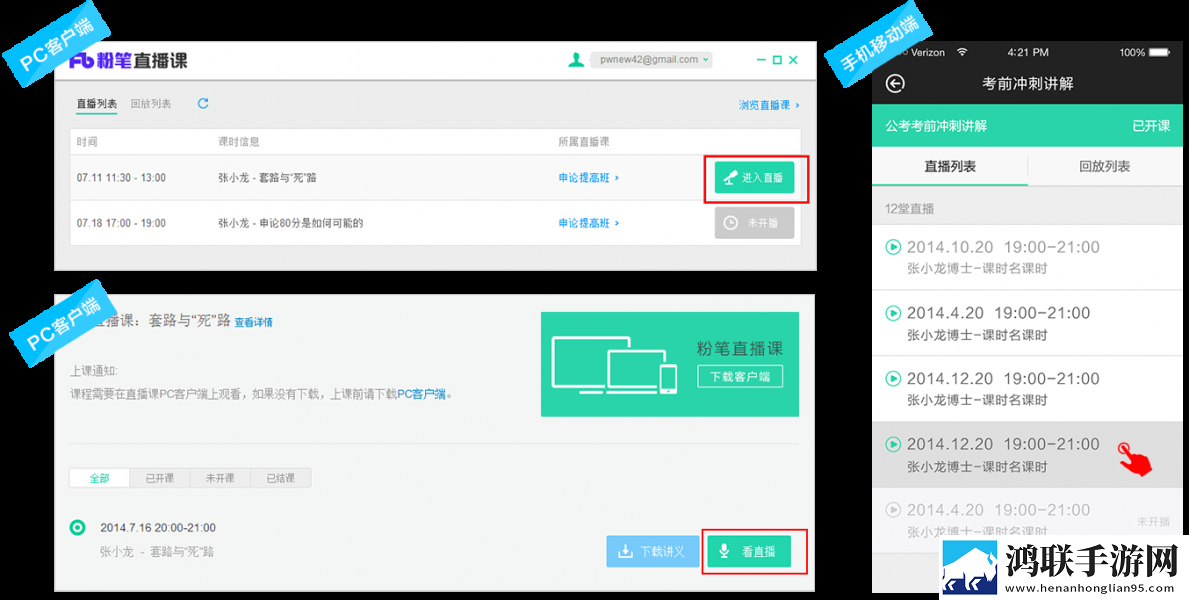Tap the greyed 未开播 label on mobile

1153,522
